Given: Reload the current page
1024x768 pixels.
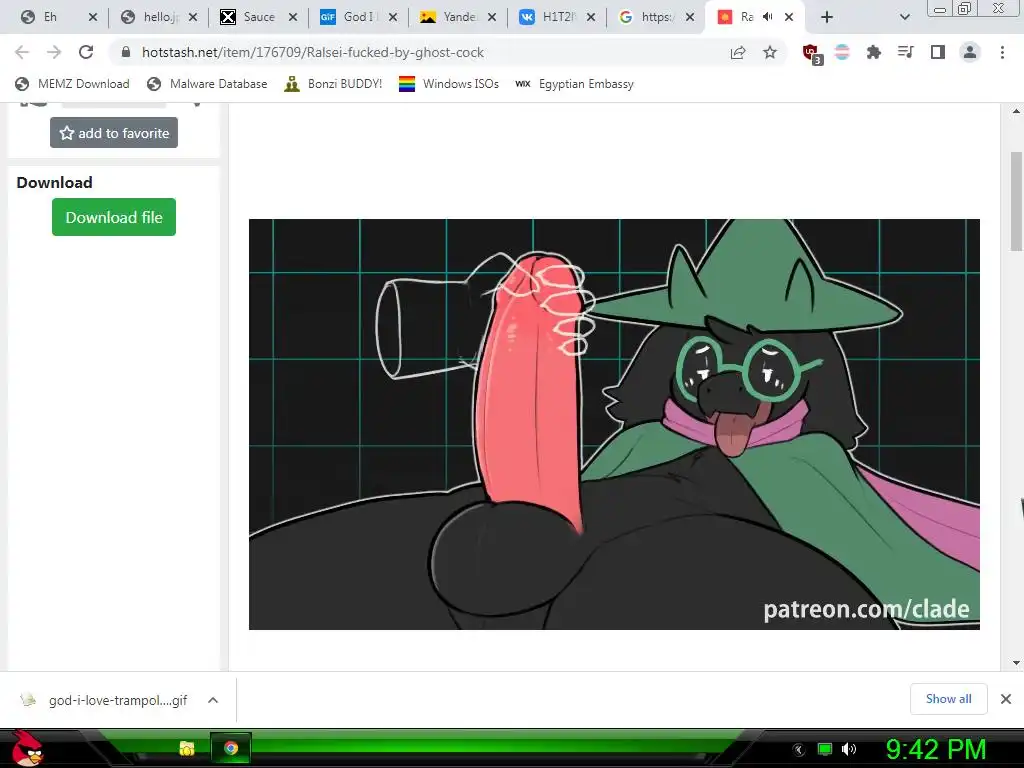Looking at the screenshot, I should point(86,52).
